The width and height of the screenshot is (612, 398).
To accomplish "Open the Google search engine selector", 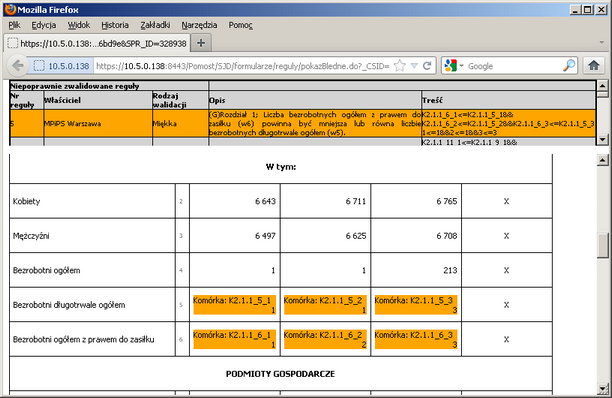I will [x=454, y=66].
